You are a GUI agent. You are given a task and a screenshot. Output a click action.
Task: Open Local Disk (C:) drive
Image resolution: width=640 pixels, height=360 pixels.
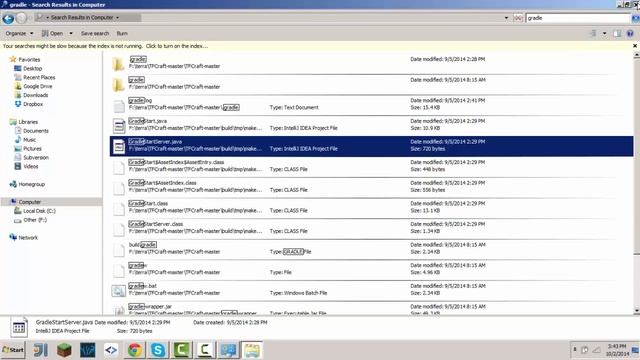point(39,211)
